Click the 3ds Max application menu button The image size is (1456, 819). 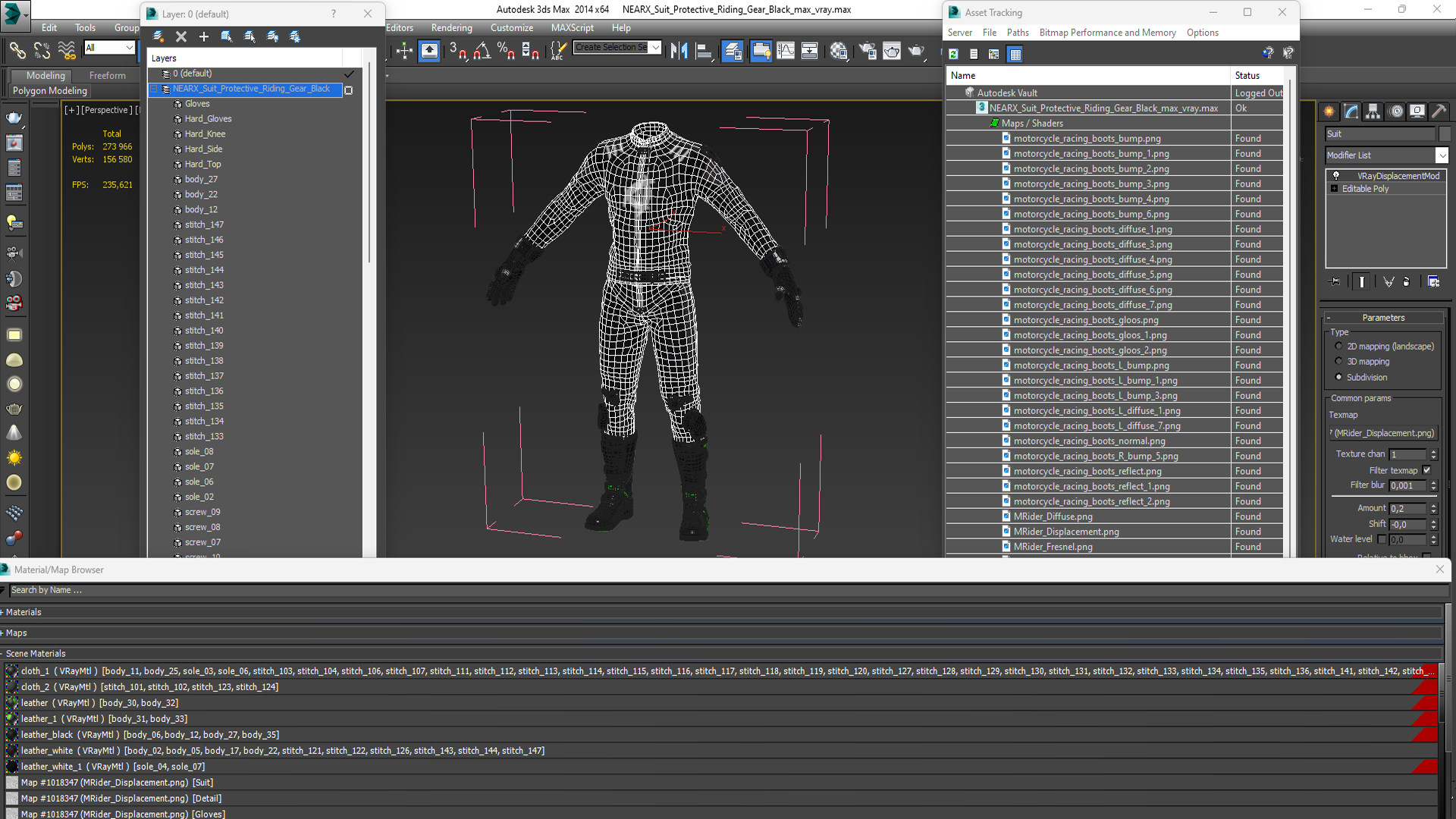pos(15,14)
